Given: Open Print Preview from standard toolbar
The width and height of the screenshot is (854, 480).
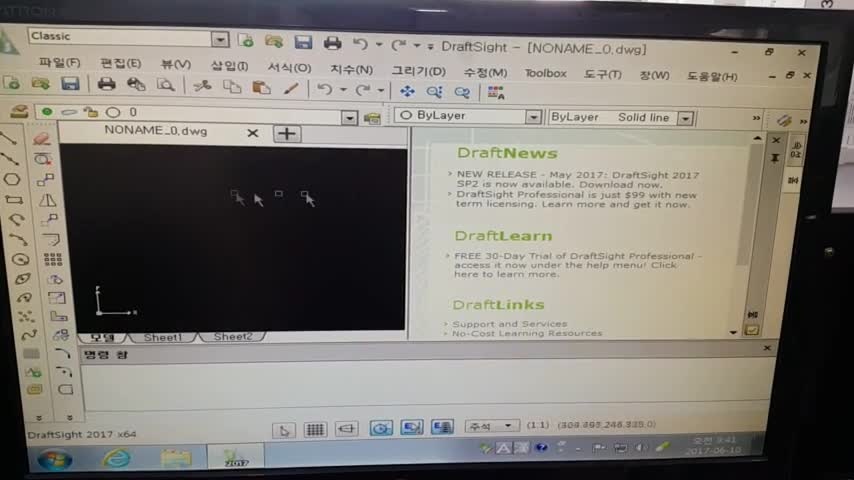Looking at the screenshot, I should (x=165, y=85).
